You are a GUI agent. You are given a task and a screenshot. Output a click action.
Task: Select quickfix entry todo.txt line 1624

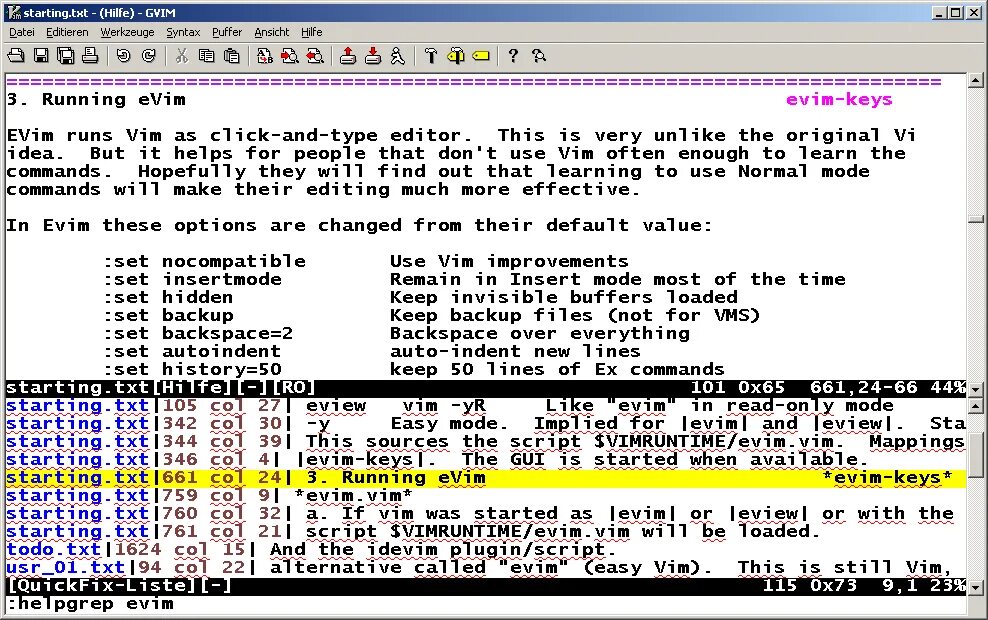click(x=485, y=549)
